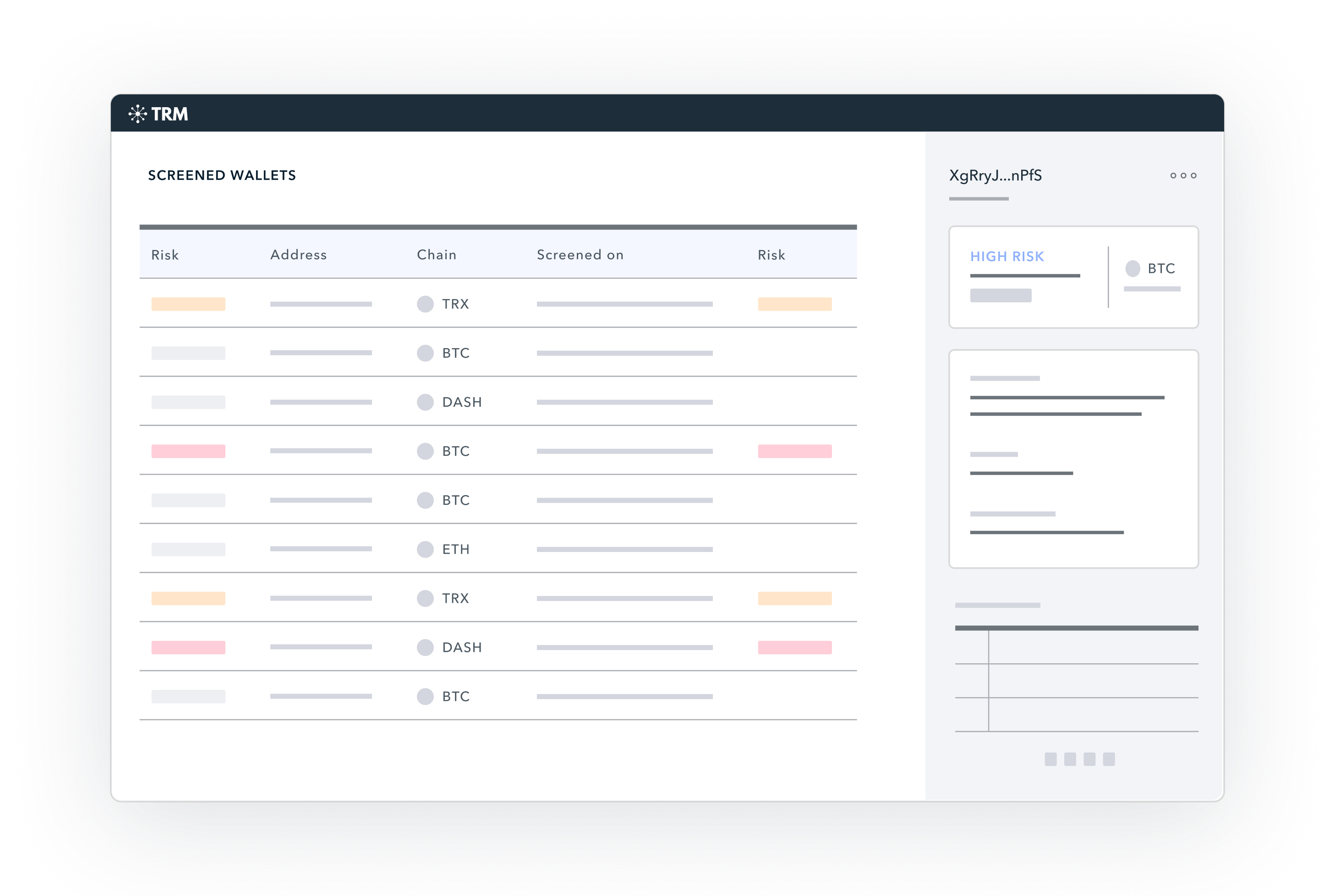Sort by Chain column header
The height and width of the screenshot is (896, 1335).
coord(437,255)
